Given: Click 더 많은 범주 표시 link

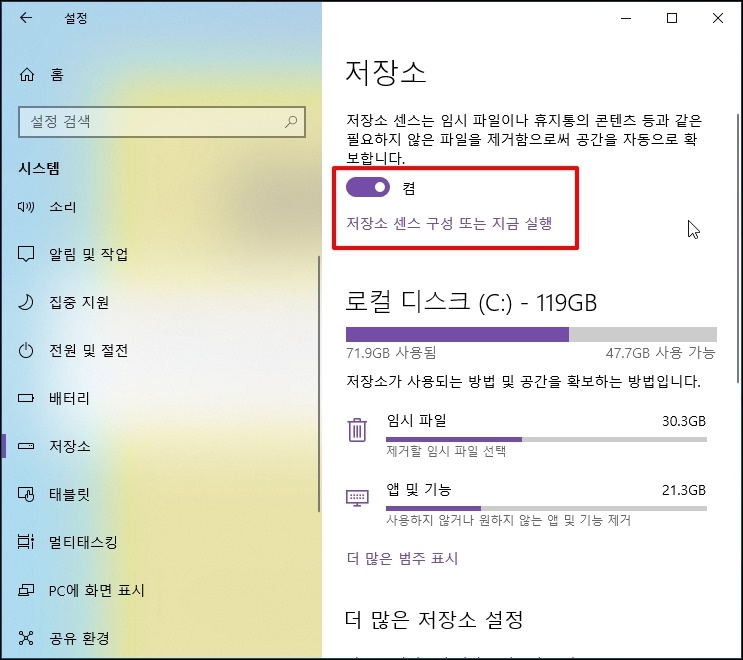Looking at the screenshot, I should tap(402, 558).
